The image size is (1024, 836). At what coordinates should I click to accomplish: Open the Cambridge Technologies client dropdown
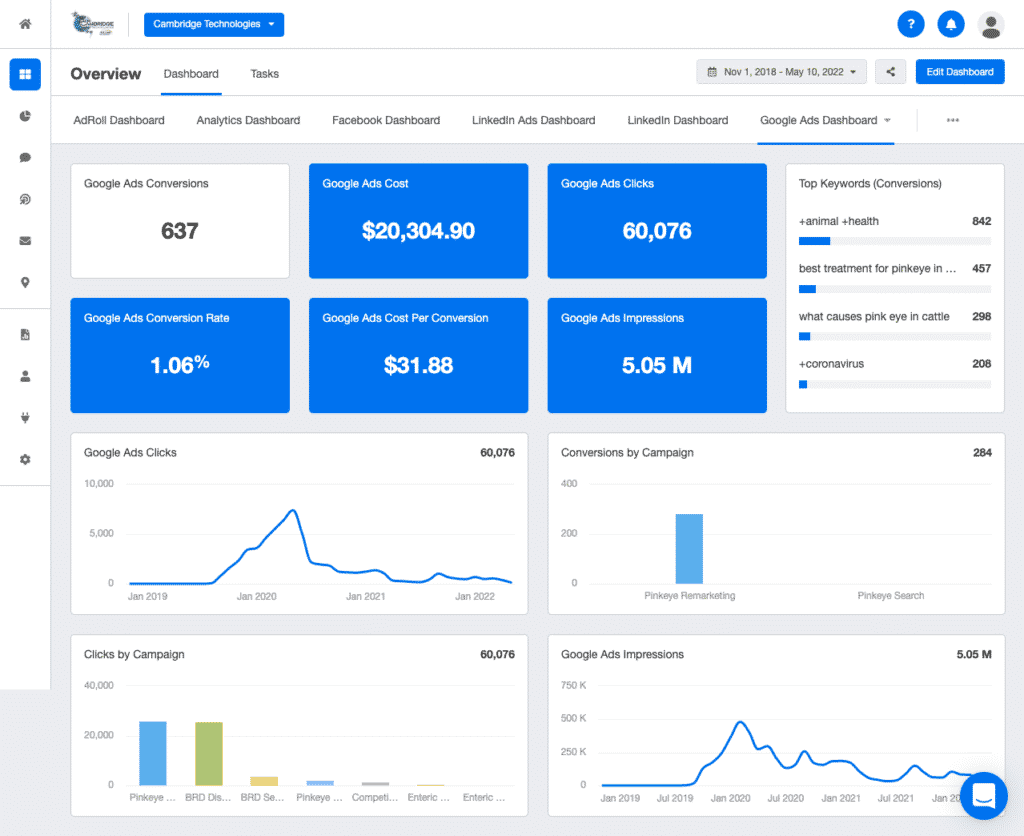tap(214, 24)
